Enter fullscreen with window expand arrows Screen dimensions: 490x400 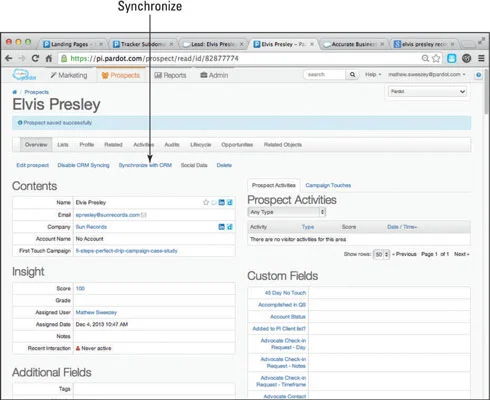point(481,41)
